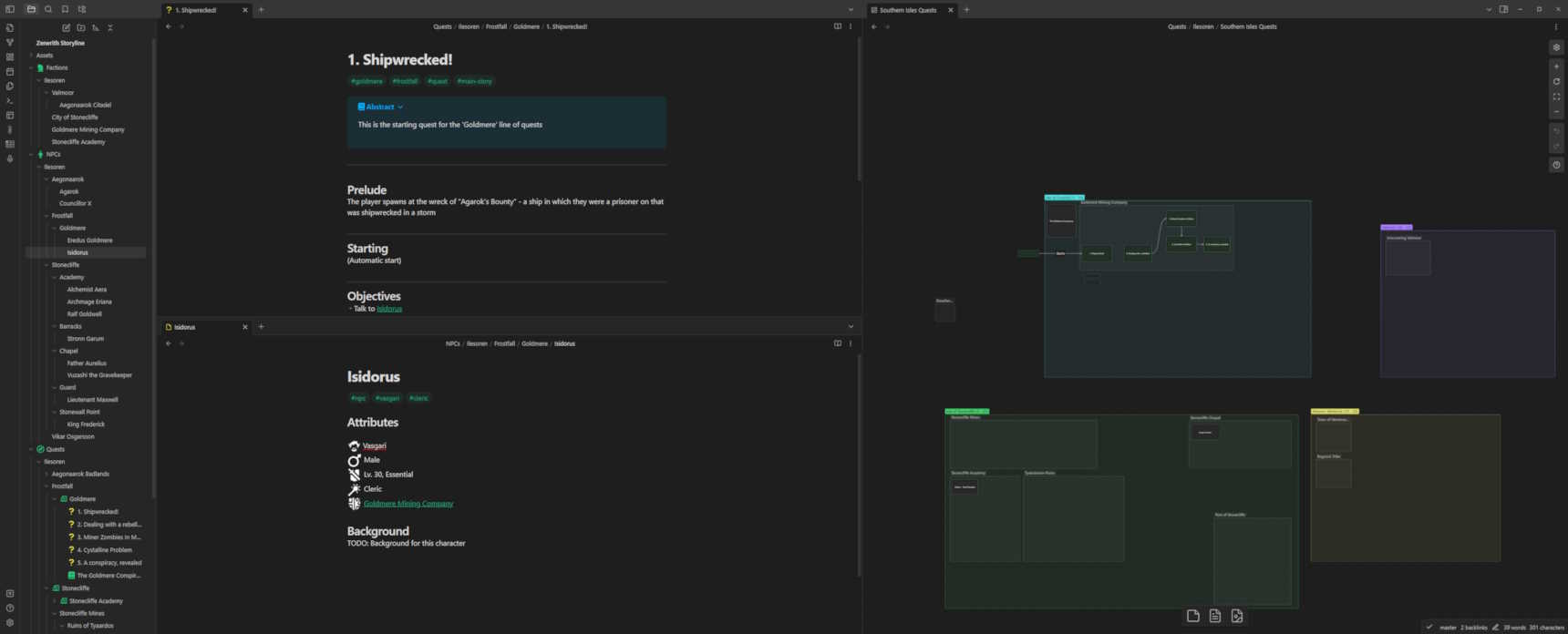This screenshot has height=634, width=1568.
Task: Open canvas settings gear
Action: [x=1556, y=47]
